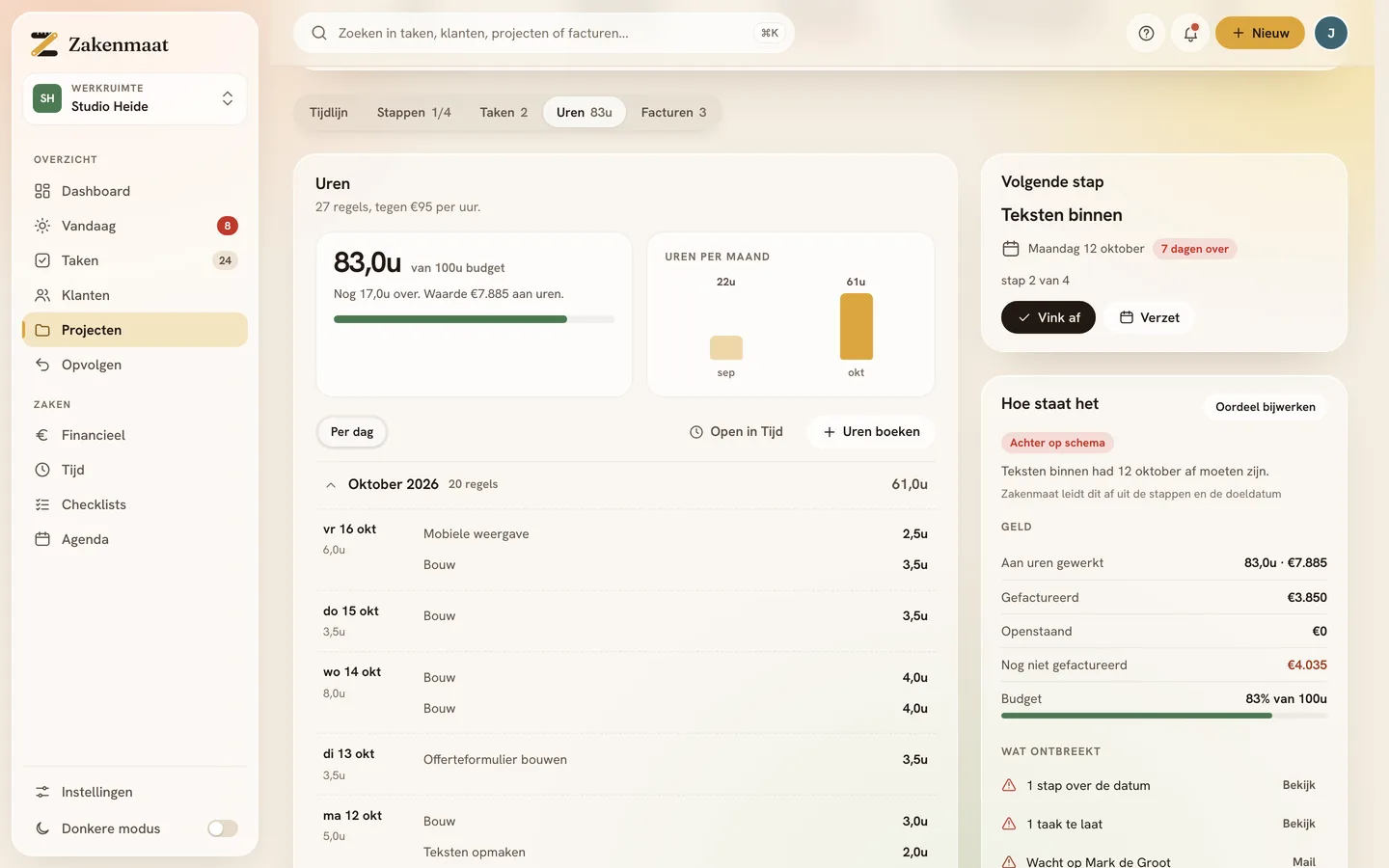Click the Zakenmaat logo icon
The height and width of the screenshot is (868, 1389).
44,44
